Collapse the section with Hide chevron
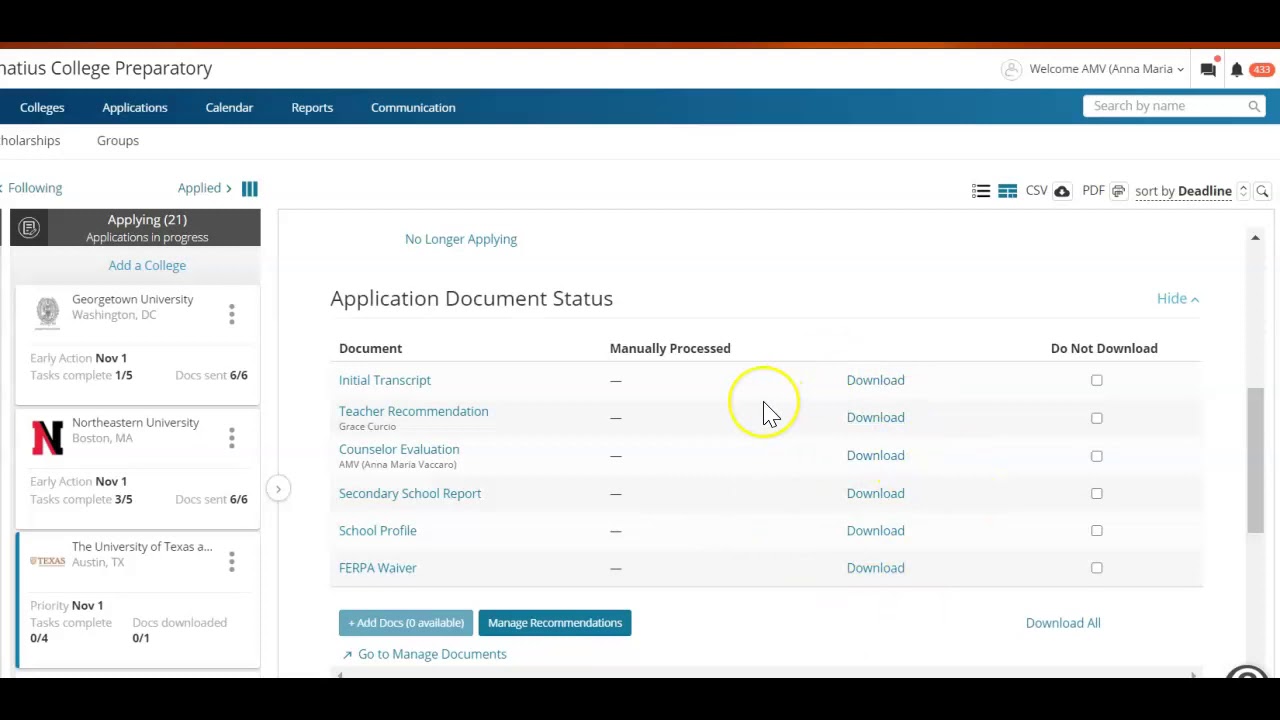The width and height of the screenshot is (1280, 720). pyautogui.click(x=1178, y=298)
